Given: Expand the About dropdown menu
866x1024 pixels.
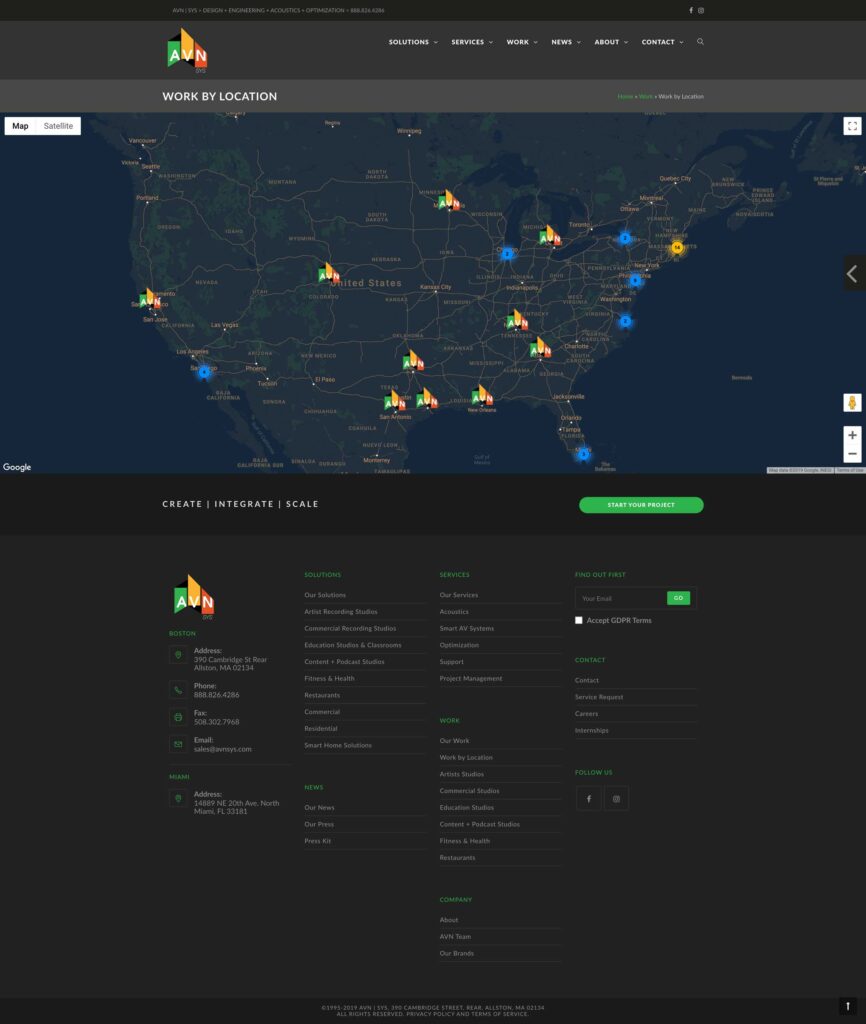Looking at the screenshot, I should [x=611, y=42].
